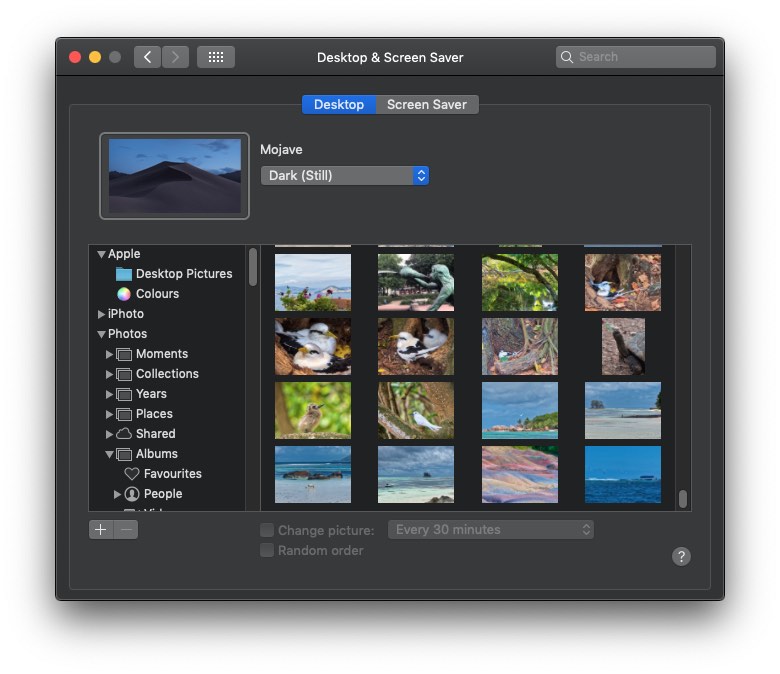The height and width of the screenshot is (674, 780).
Task: Expand the People disclosure triangle
Action: [x=117, y=494]
